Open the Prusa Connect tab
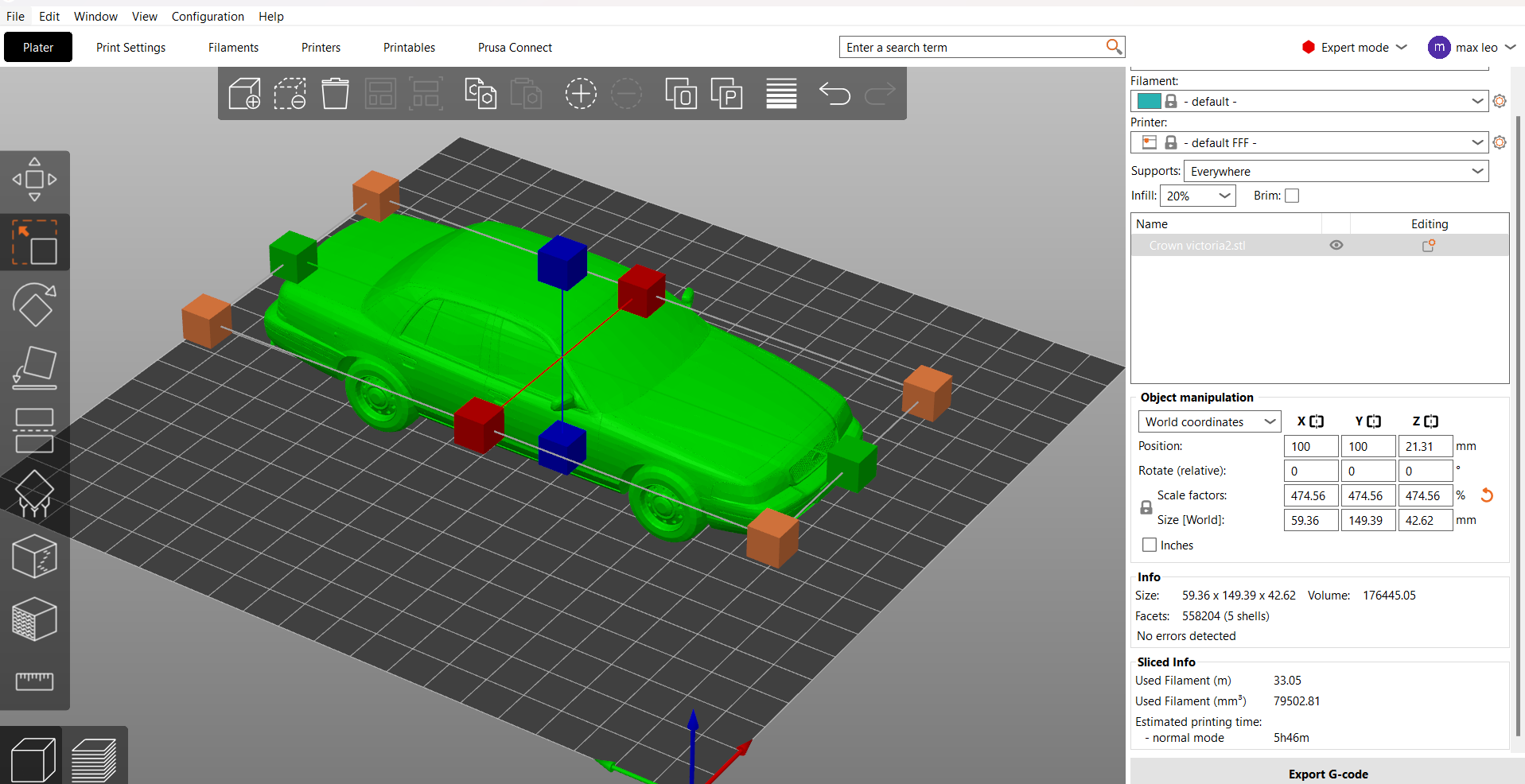This screenshot has height=784, width=1525. pos(515,47)
